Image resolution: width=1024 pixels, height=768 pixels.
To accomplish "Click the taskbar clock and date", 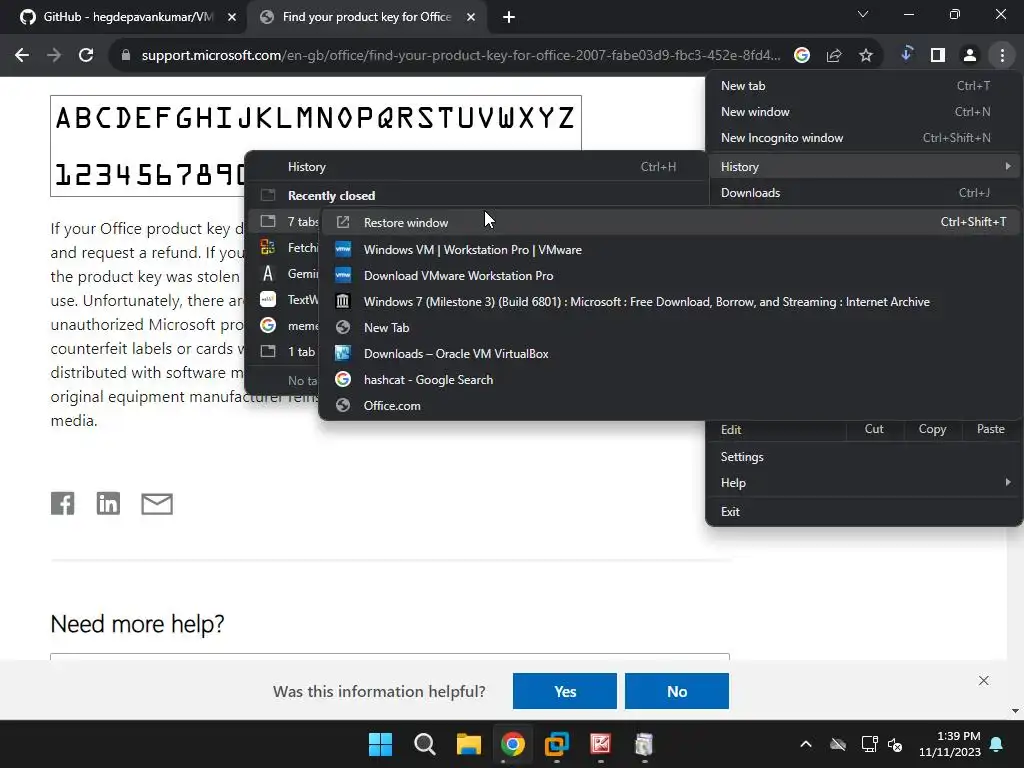I will (950, 744).
